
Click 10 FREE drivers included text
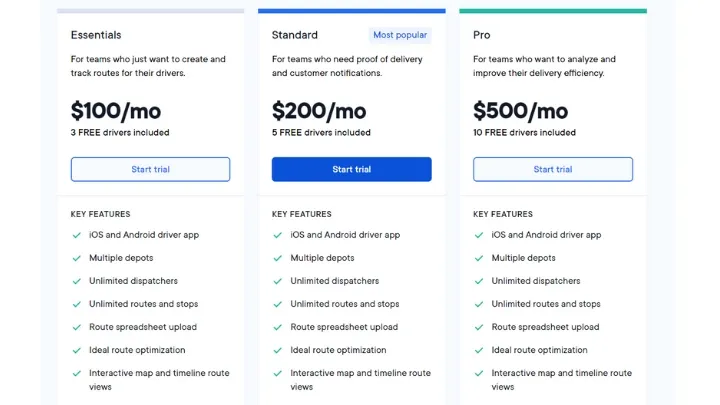coord(524,132)
